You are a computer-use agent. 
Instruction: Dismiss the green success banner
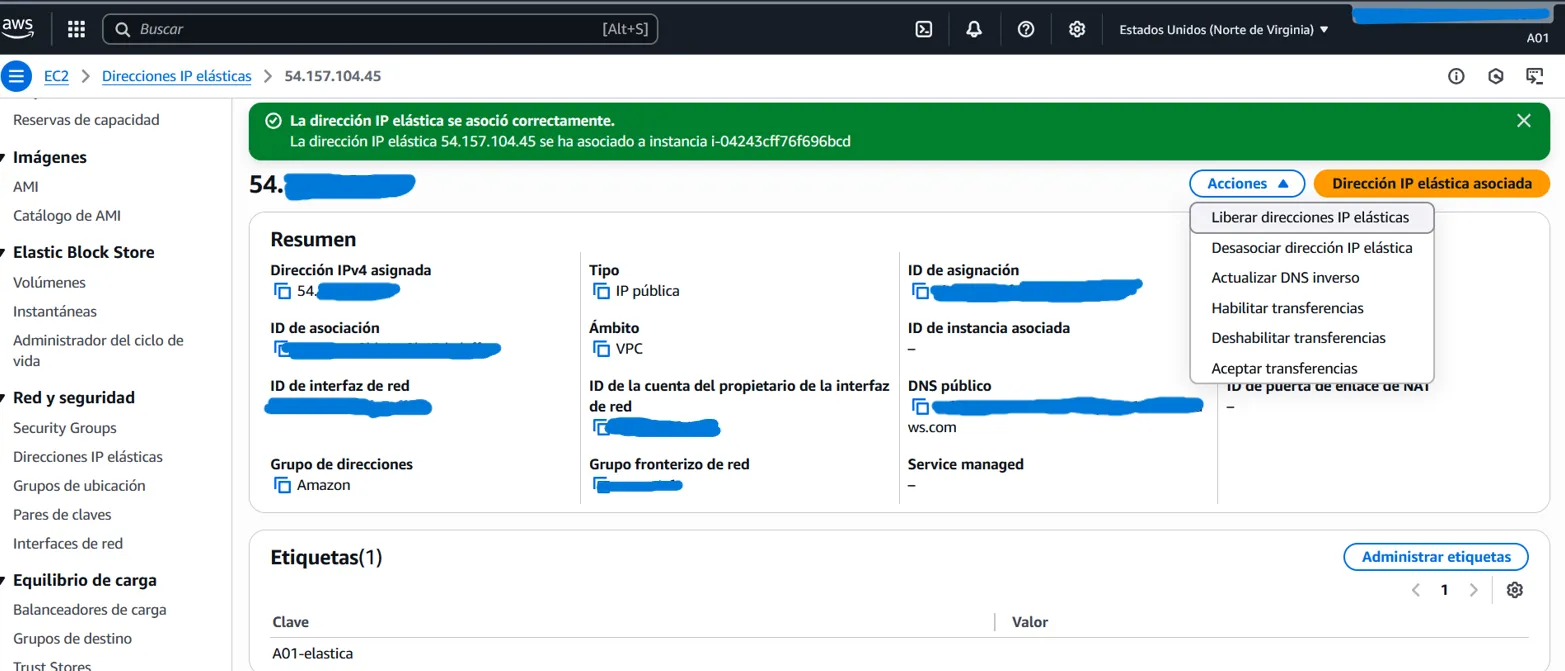pos(1523,121)
